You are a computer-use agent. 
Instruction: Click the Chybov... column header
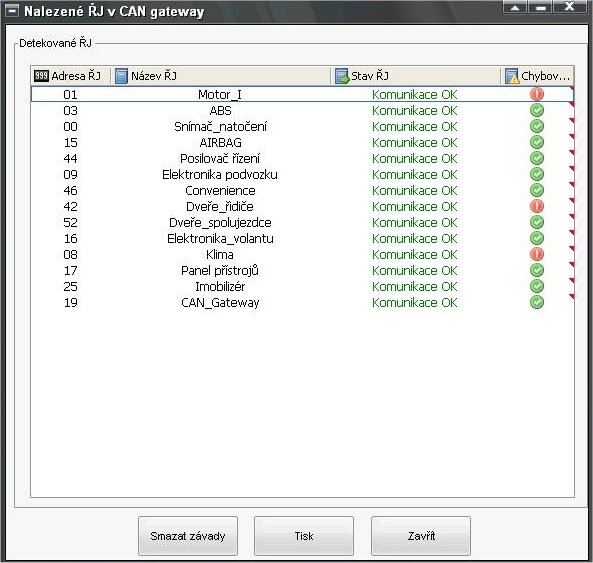pyautogui.click(x=538, y=76)
